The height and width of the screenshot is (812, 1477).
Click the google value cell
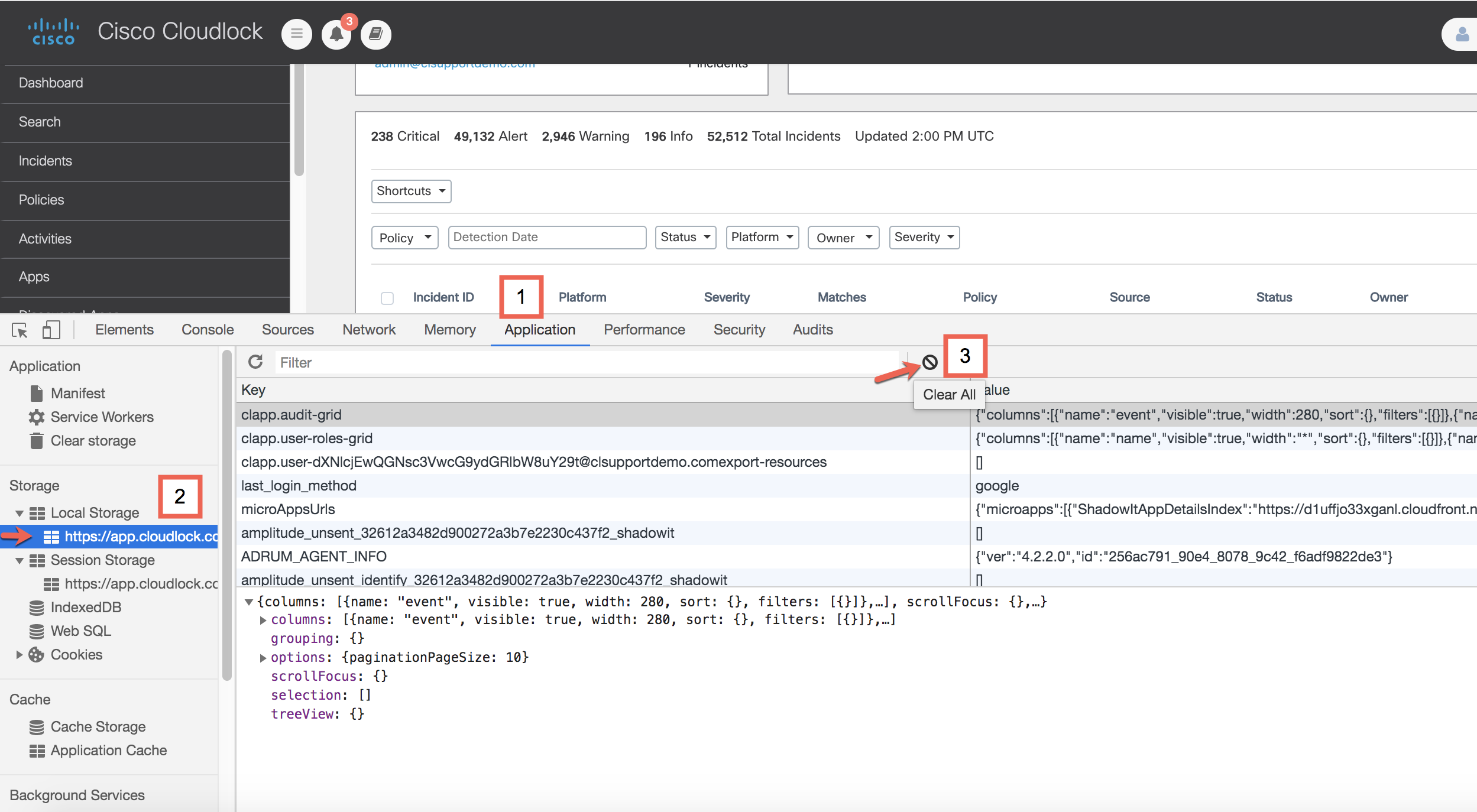coord(1223,486)
